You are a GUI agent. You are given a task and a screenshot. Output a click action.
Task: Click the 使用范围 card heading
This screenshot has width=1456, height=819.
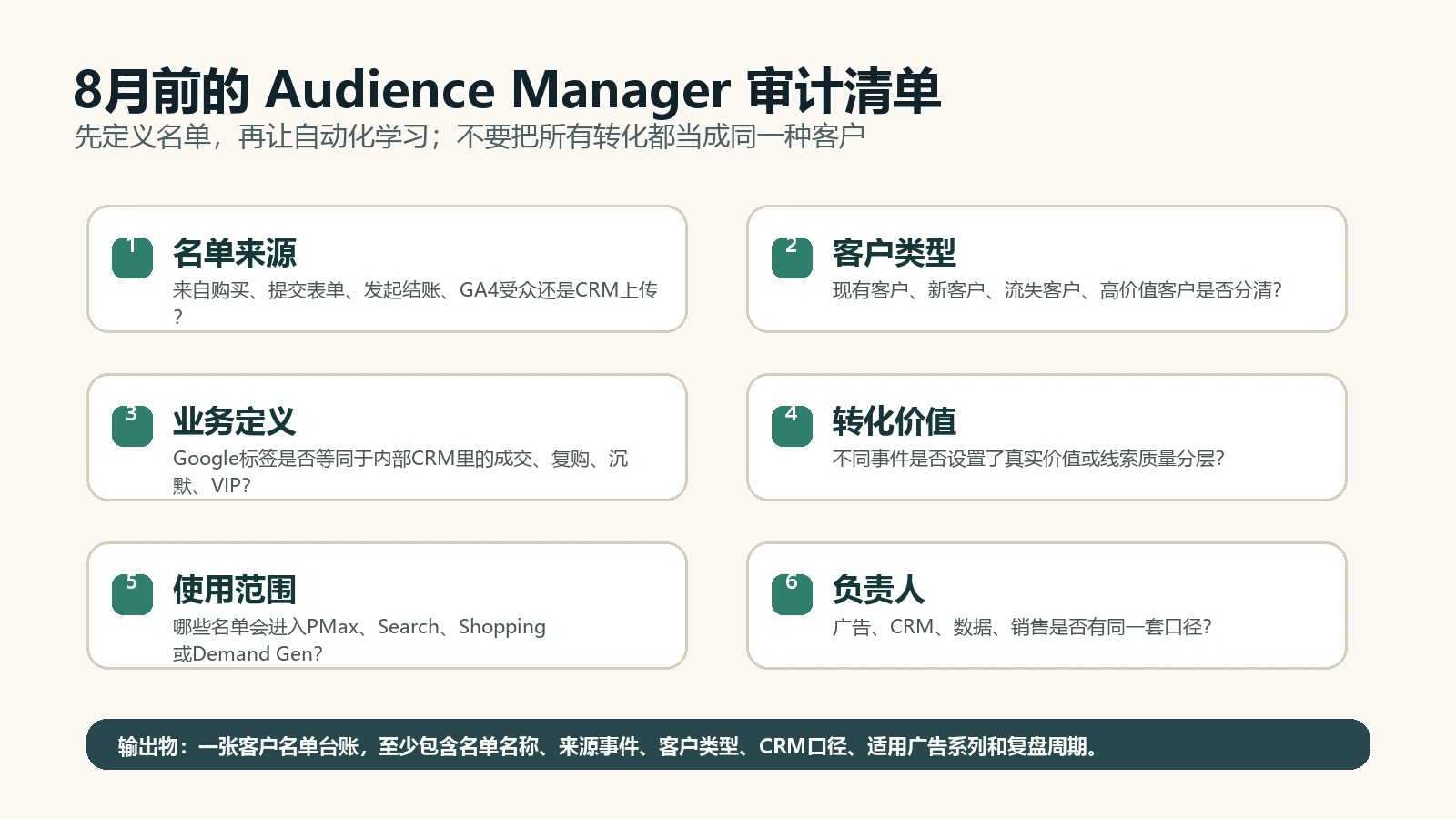[235, 590]
